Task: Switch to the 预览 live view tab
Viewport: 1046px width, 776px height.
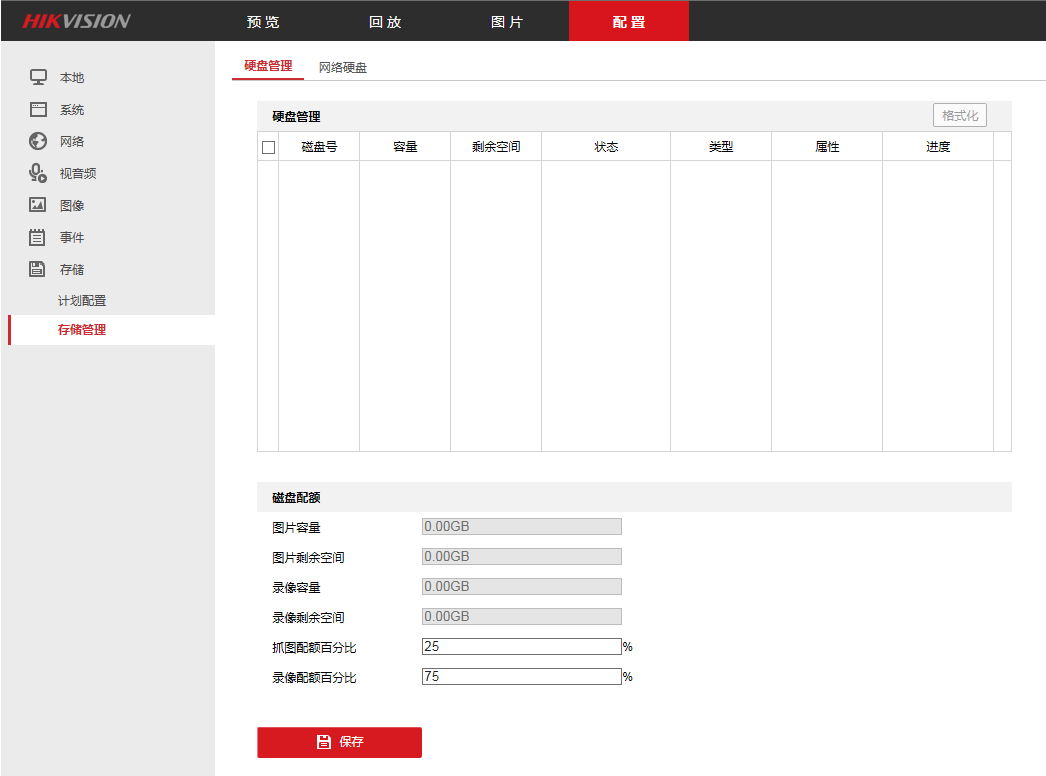Action: pyautogui.click(x=263, y=21)
